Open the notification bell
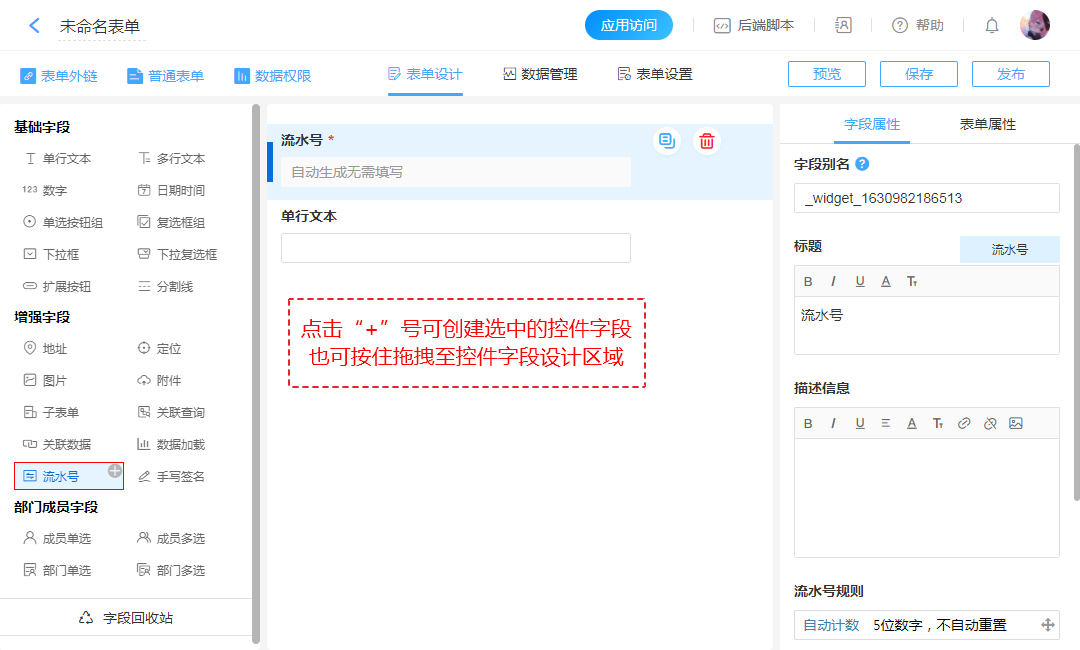The height and width of the screenshot is (650, 1080). (991, 26)
